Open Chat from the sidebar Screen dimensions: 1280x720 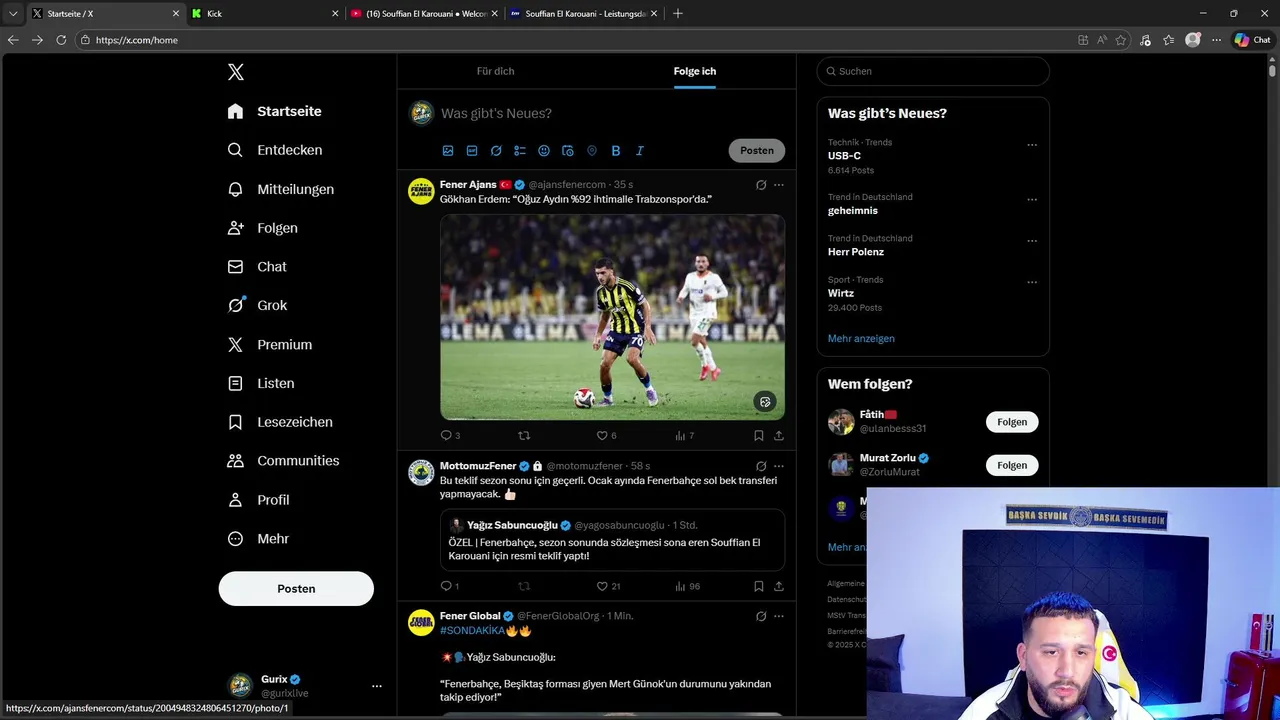[x=257, y=267]
